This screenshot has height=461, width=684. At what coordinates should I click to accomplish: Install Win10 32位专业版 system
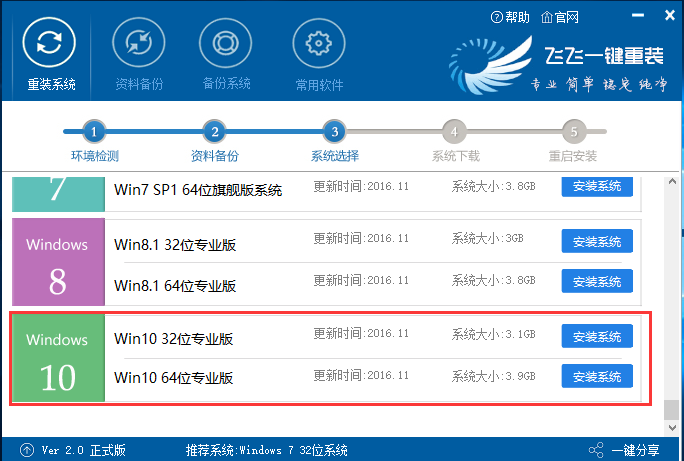tap(597, 337)
